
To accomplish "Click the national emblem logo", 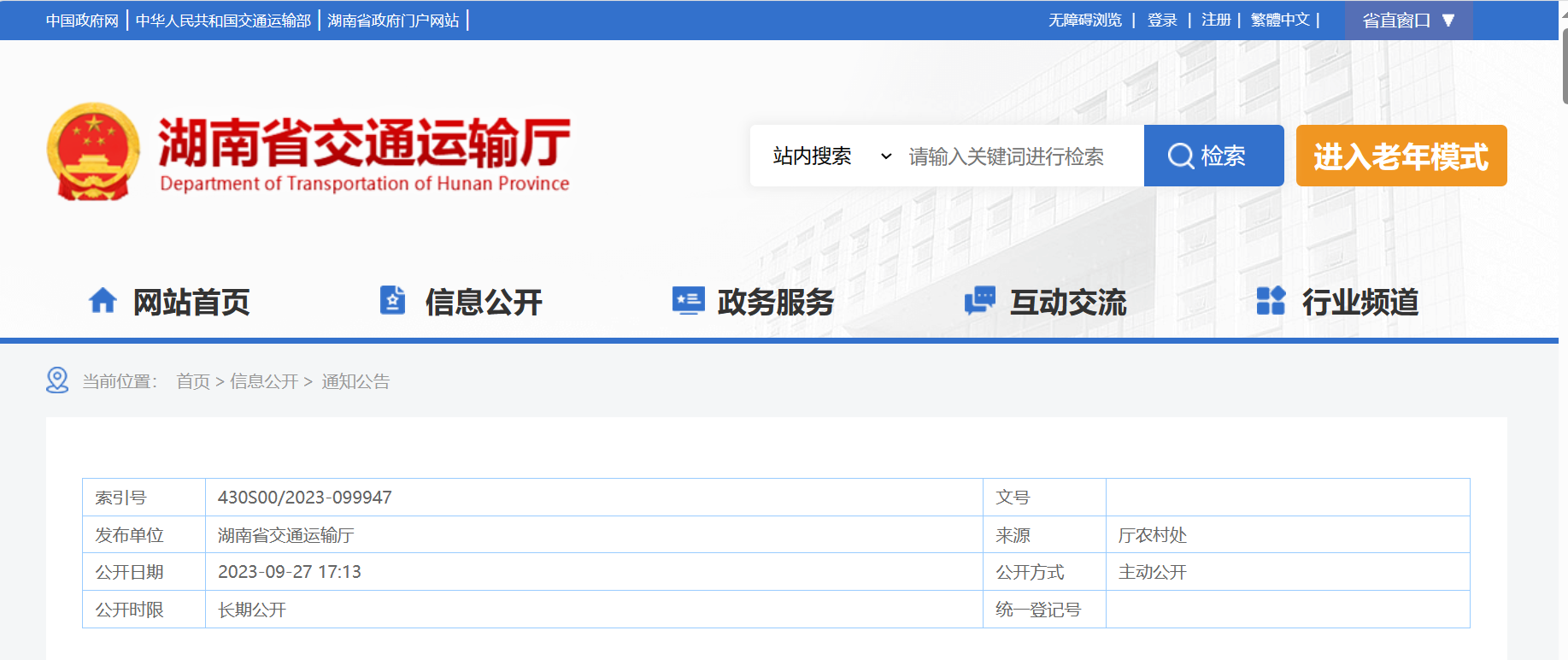I will 93,152.
